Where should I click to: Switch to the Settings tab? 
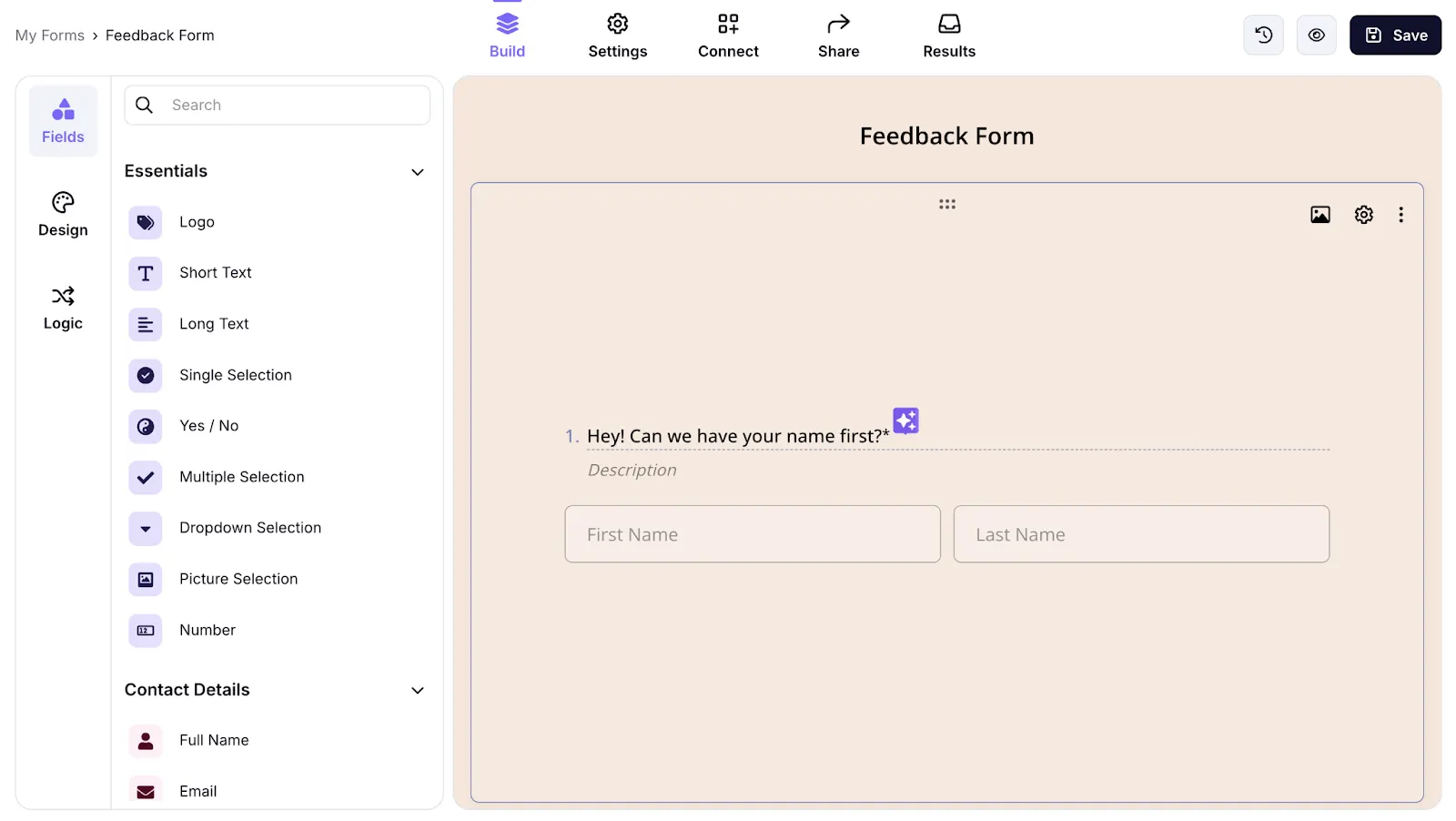click(x=618, y=35)
